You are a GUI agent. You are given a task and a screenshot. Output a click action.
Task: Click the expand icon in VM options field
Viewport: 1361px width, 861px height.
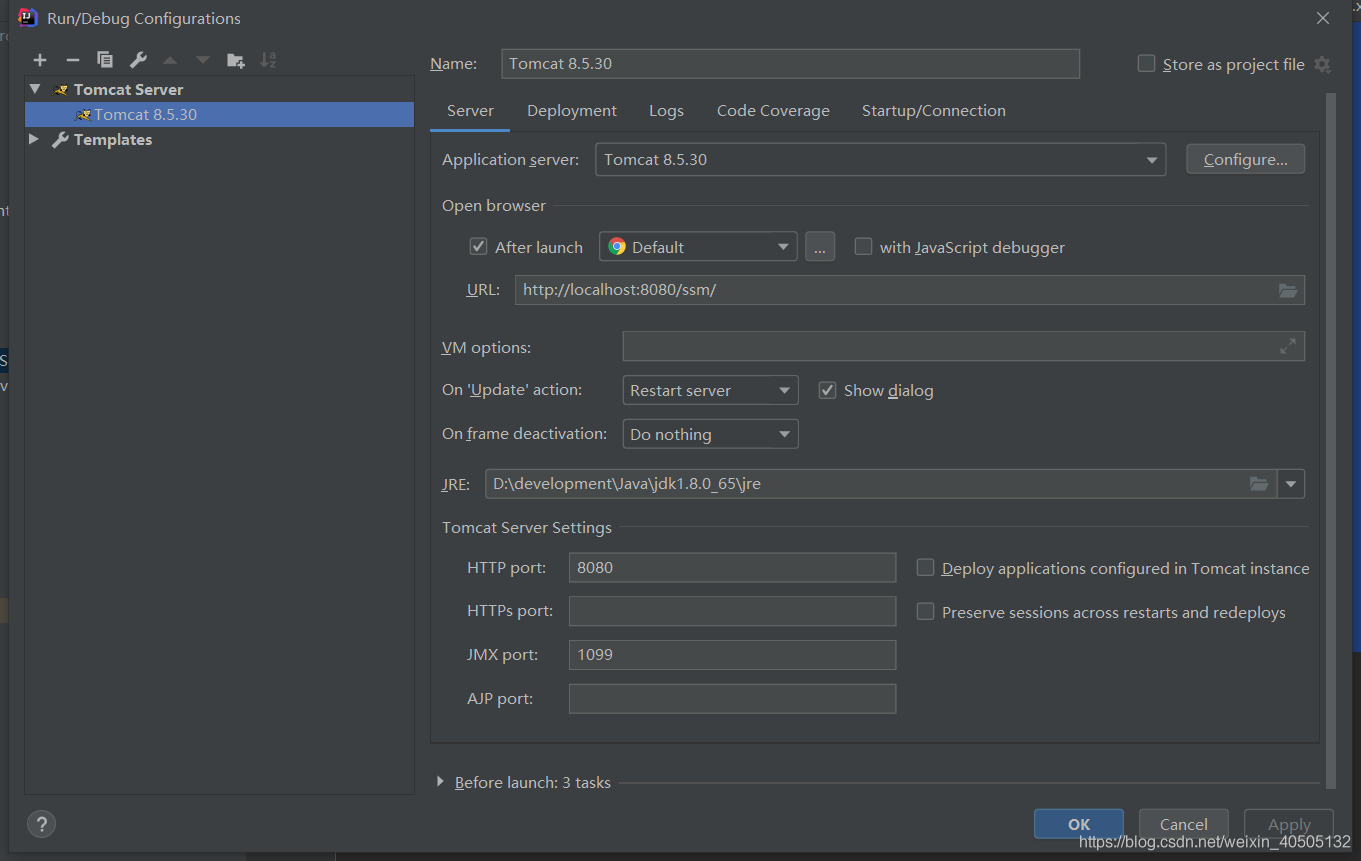point(1287,347)
